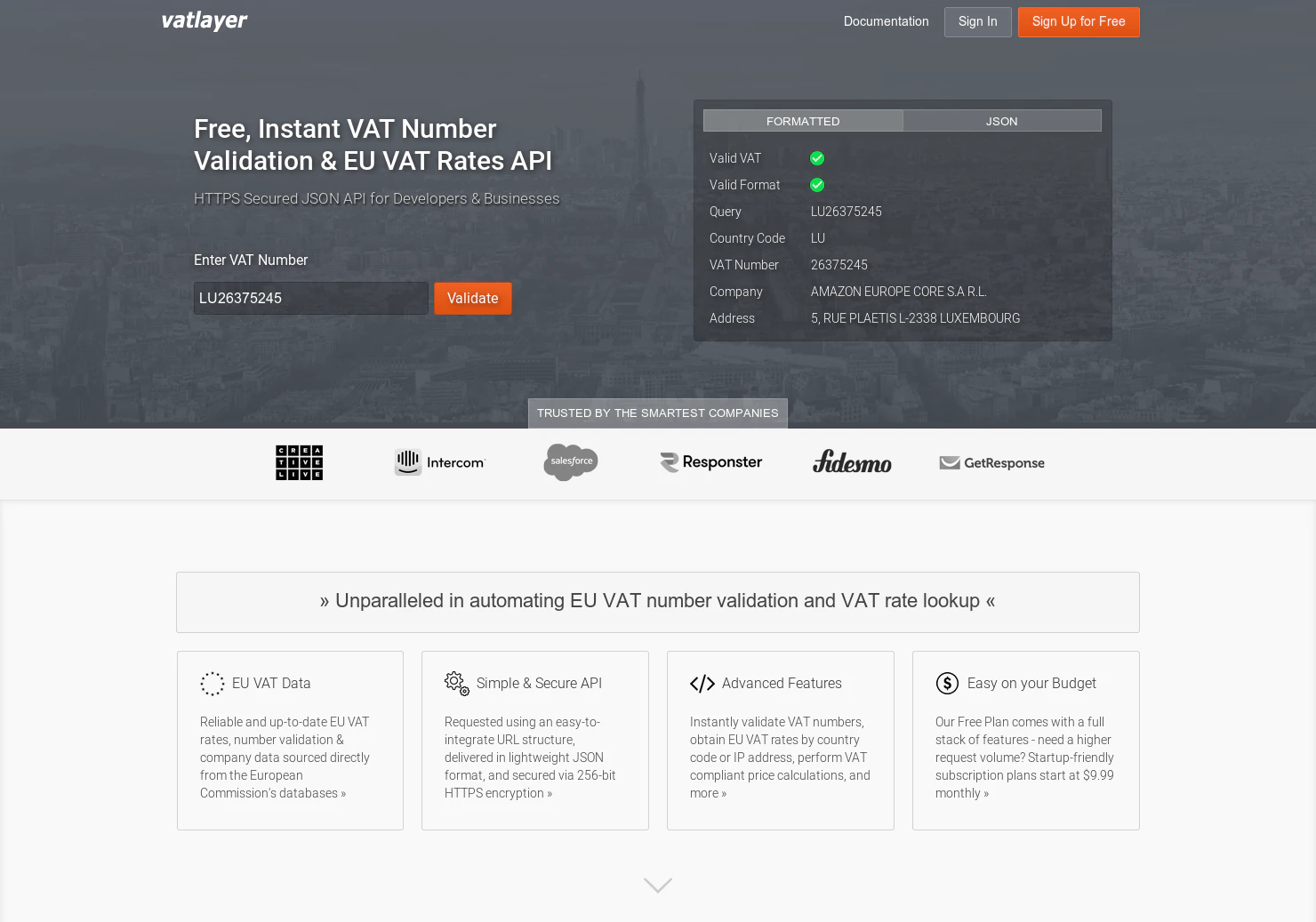The width and height of the screenshot is (1316, 922).
Task: Click the green checkmark beside Valid Format
Action: pyautogui.click(x=816, y=185)
